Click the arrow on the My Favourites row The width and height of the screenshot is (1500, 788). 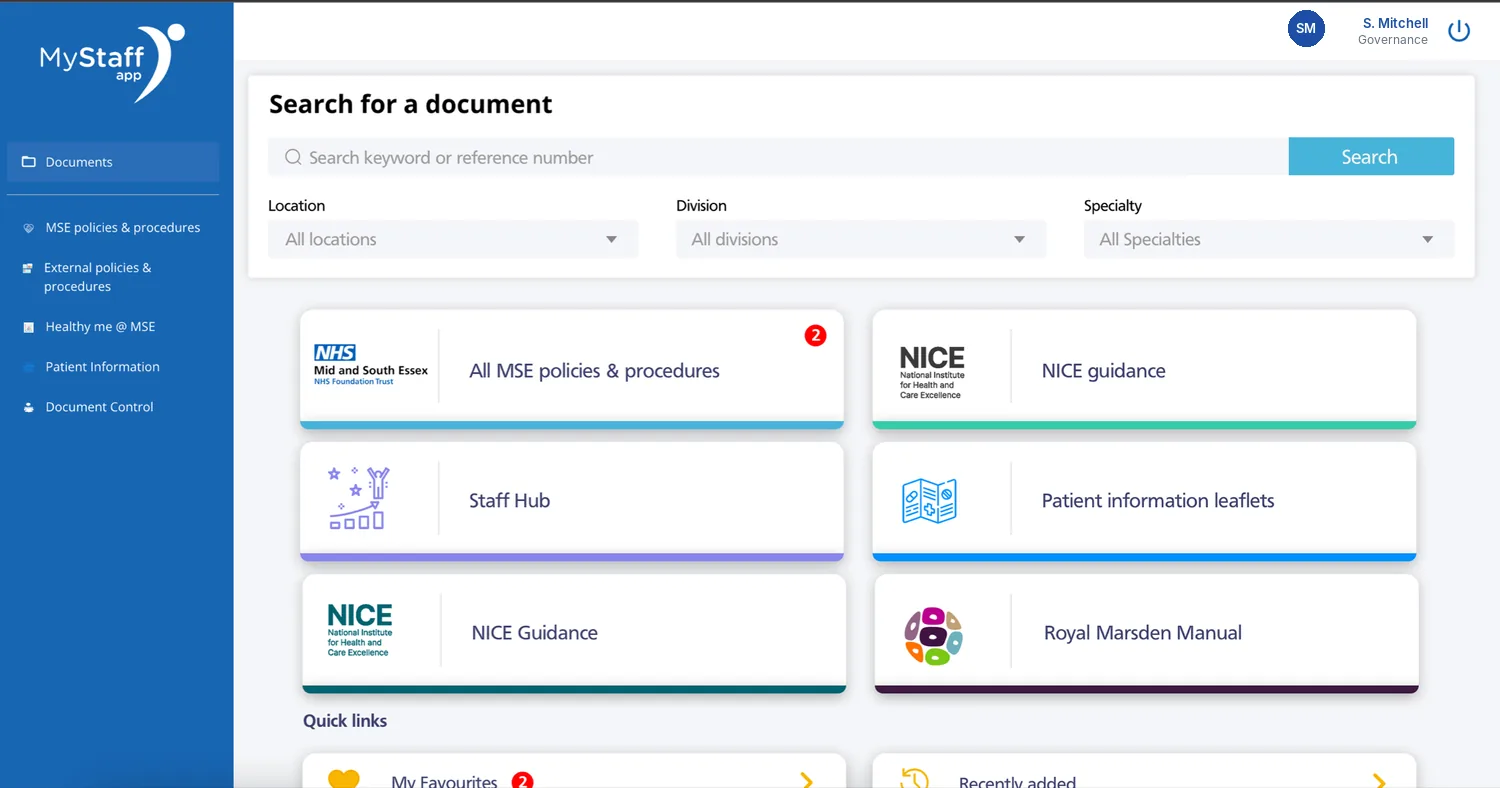(806, 781)
